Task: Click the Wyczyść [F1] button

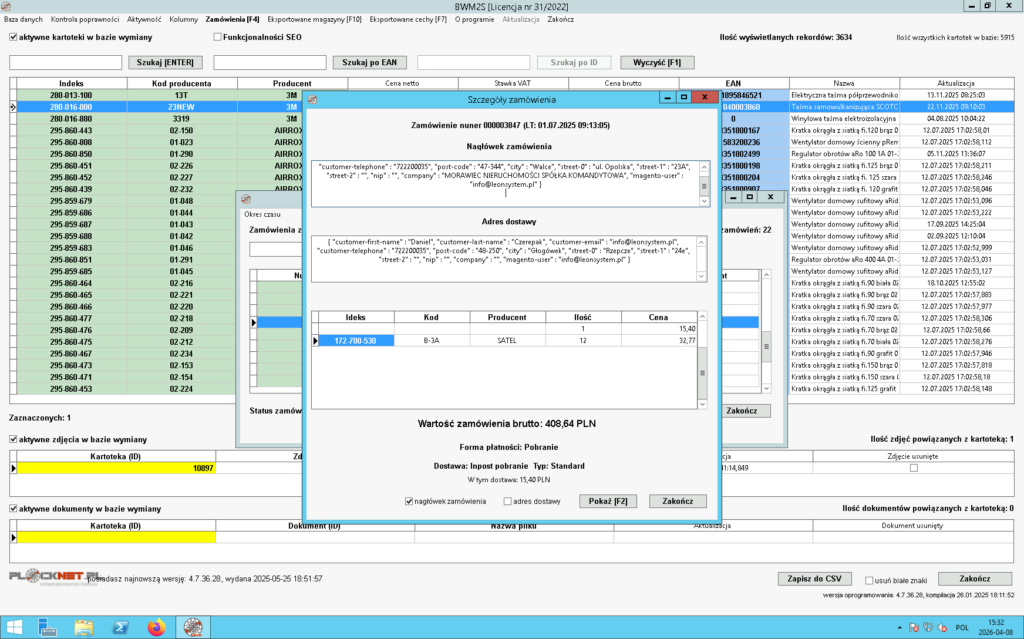Action: click(x=657, y=62)
